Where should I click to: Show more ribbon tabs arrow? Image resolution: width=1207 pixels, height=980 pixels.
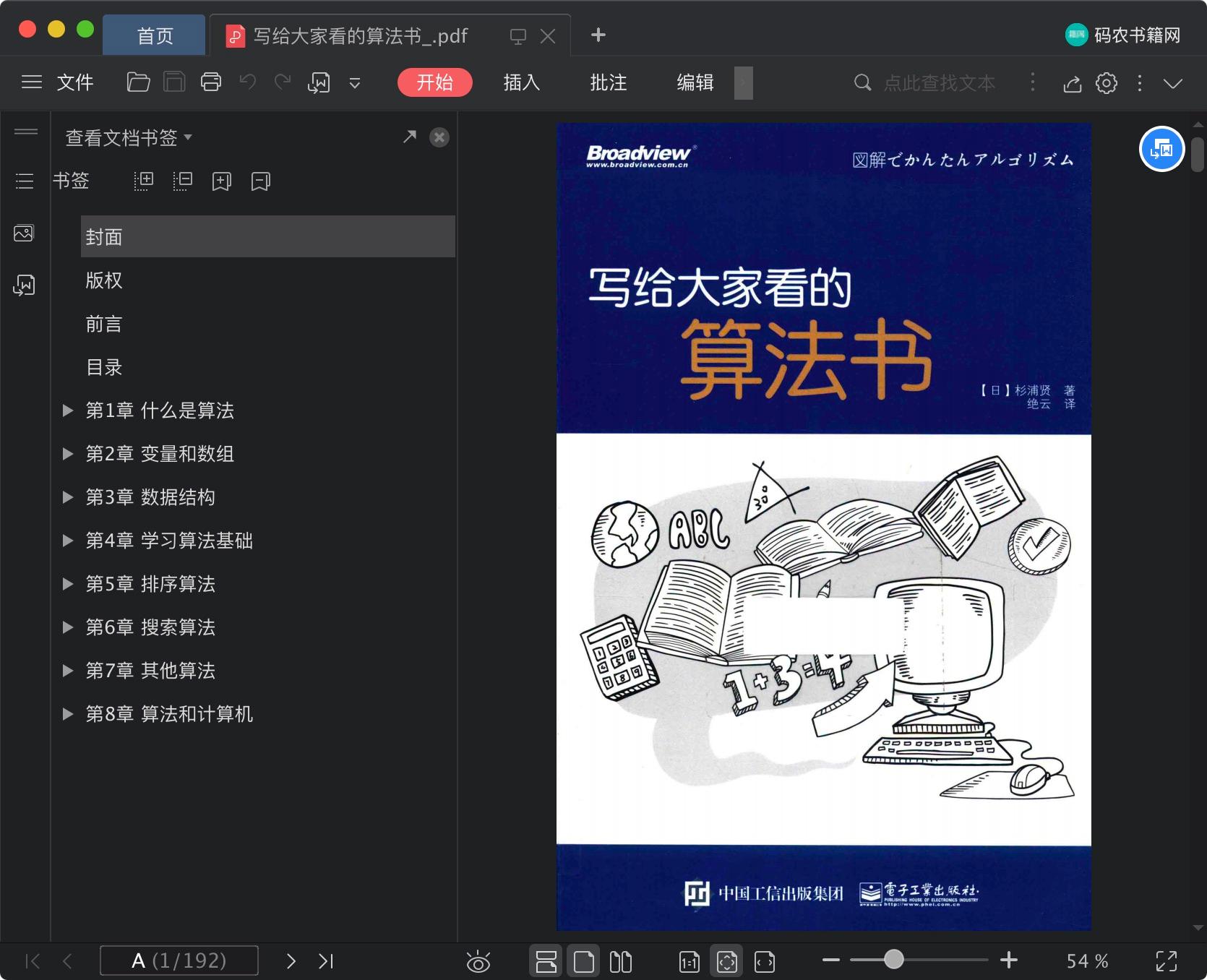click(x=744, y=82)
